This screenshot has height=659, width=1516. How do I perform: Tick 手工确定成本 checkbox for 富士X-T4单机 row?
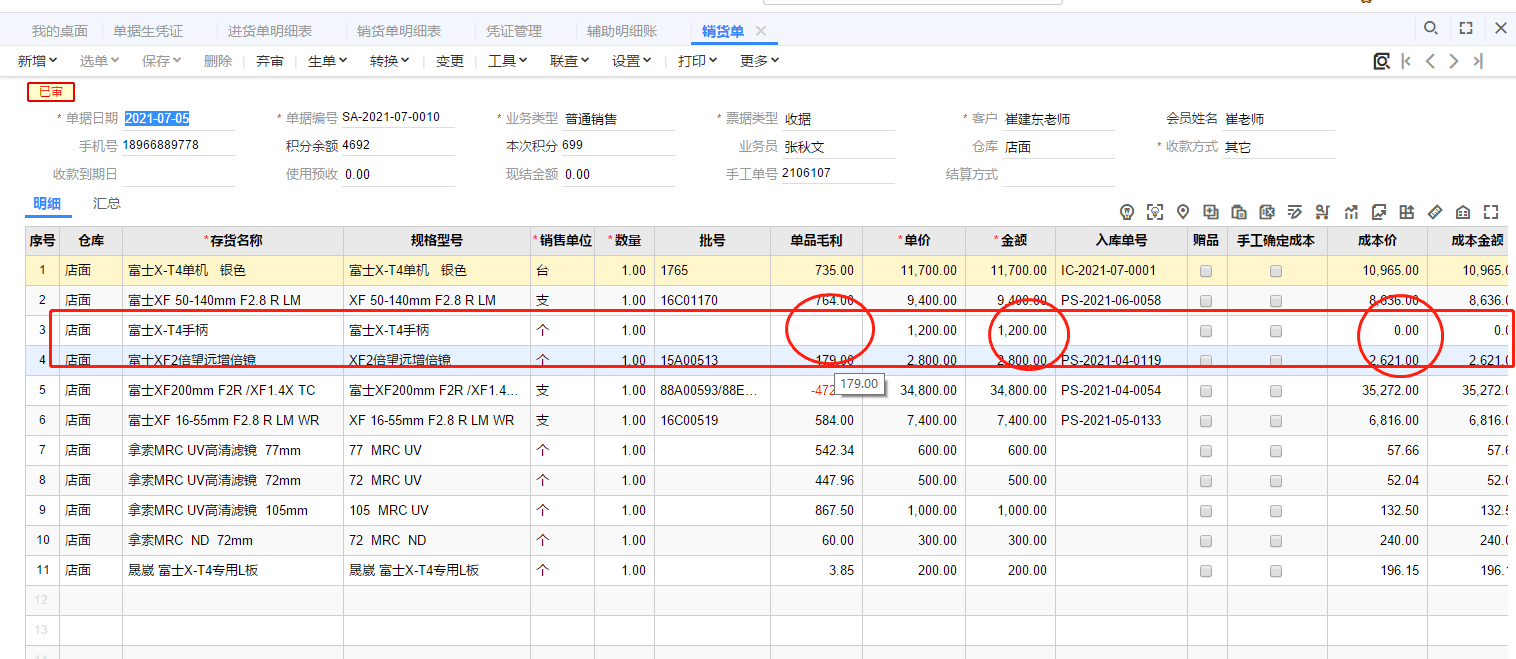pos(1276,271)
